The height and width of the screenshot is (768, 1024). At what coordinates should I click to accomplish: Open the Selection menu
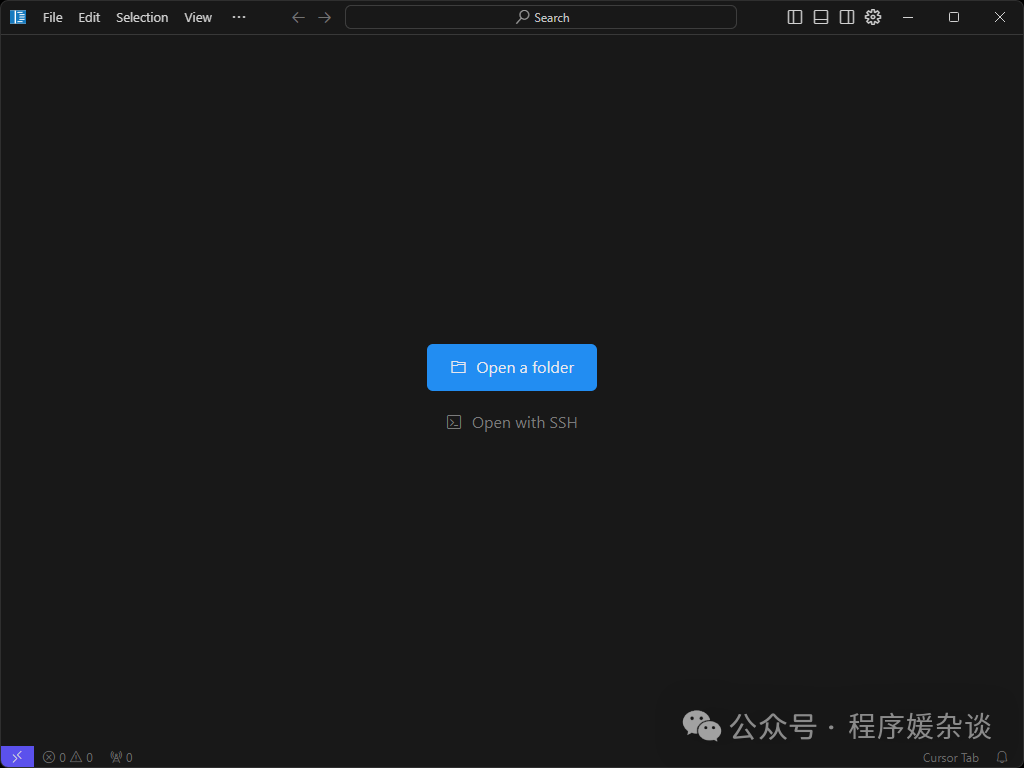pos(142,17)
